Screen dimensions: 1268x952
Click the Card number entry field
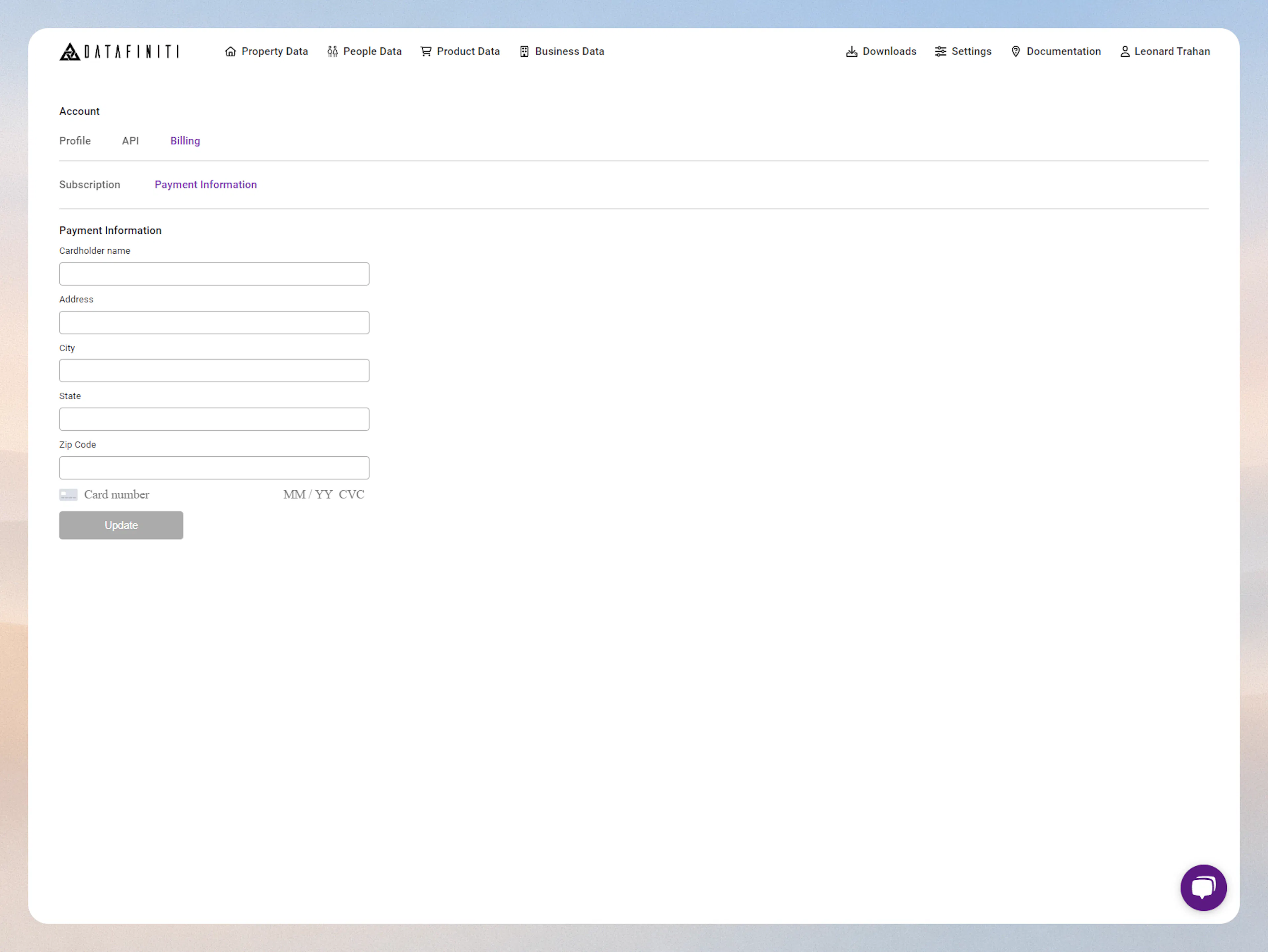click(143, 494)
